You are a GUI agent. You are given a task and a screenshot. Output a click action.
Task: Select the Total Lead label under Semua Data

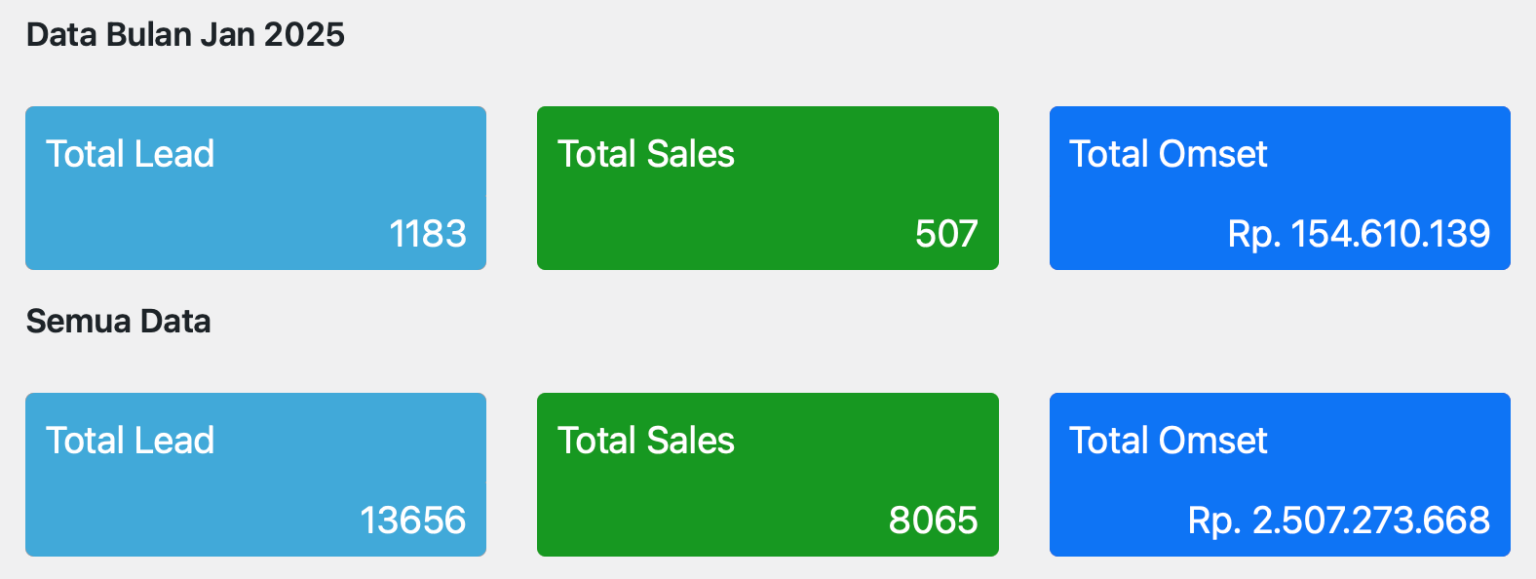[130, 441]
